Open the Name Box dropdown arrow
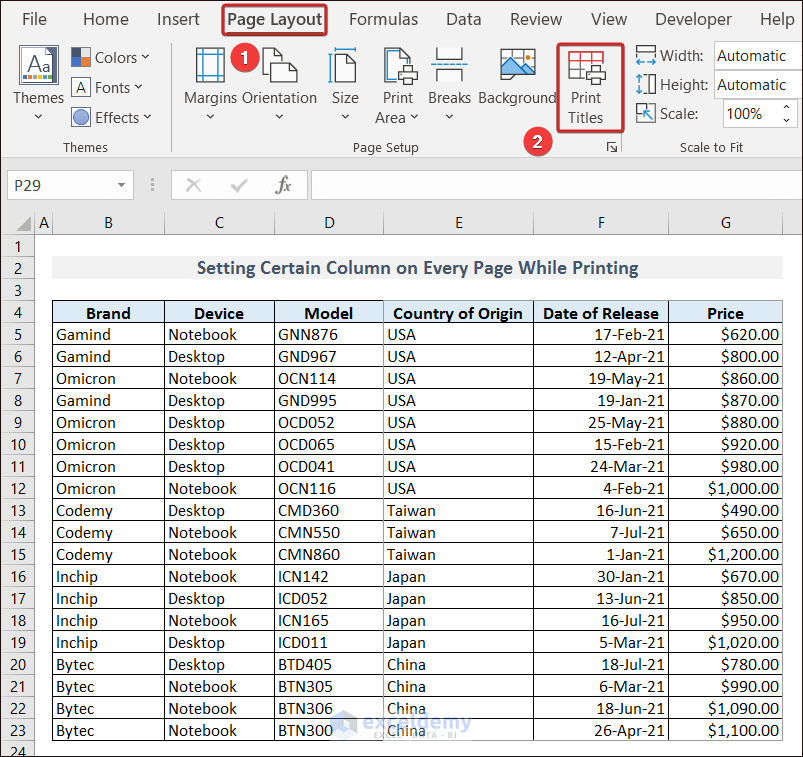Screen dimensions: 803x757 (121, 185)
